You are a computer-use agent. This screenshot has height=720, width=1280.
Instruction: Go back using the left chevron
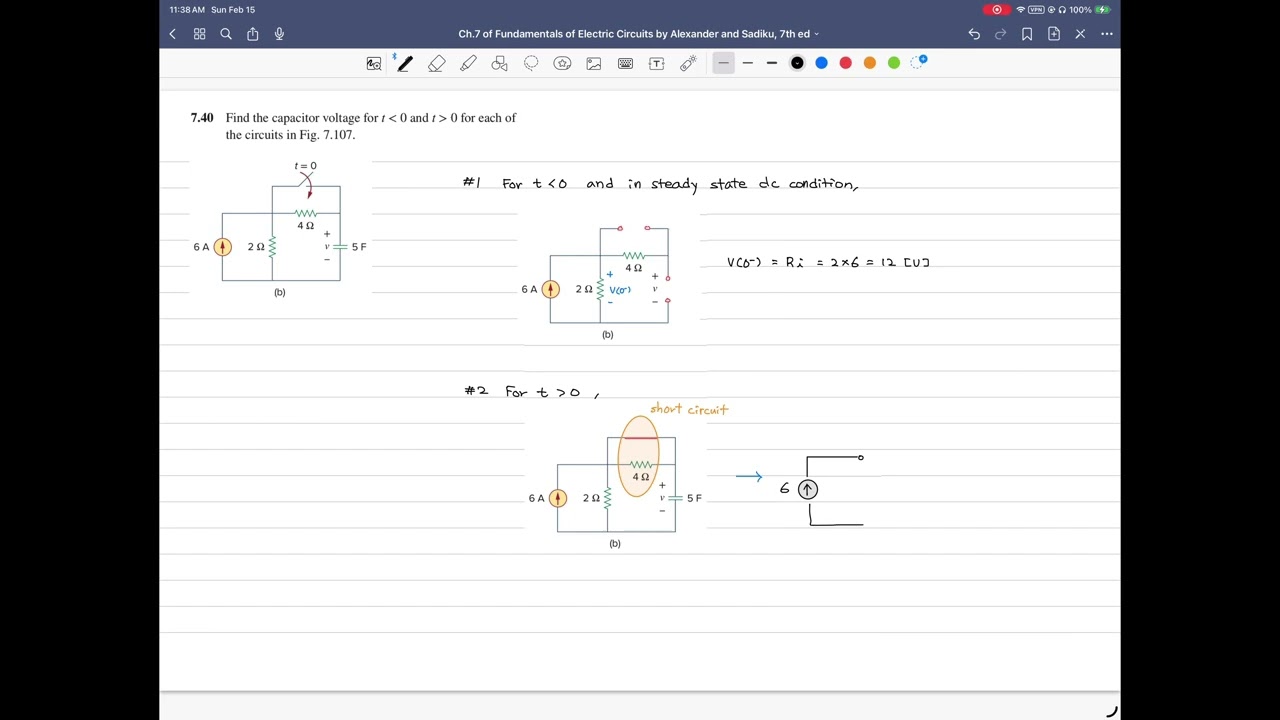click(x=172, y=34)
